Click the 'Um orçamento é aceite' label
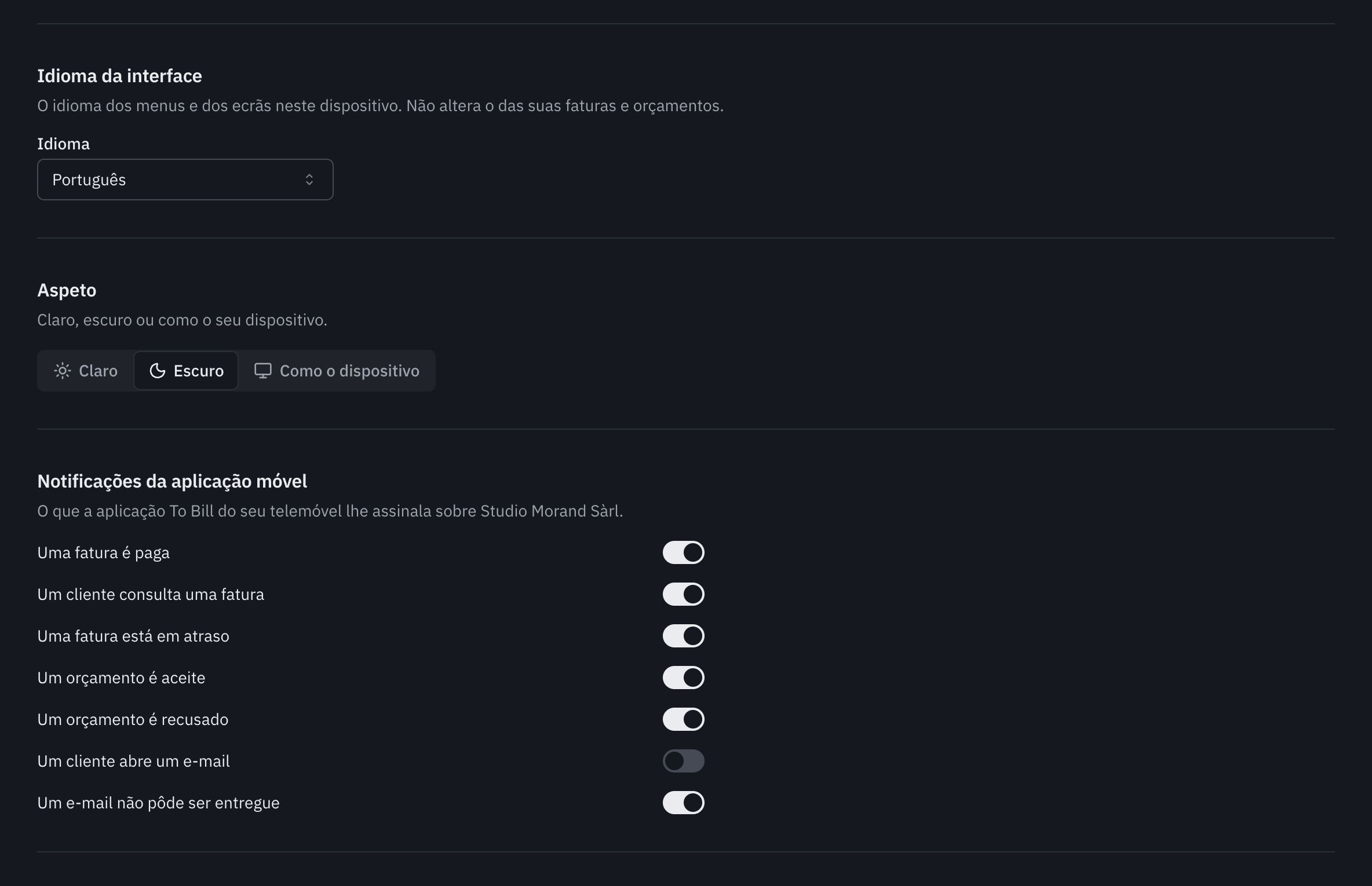This screenshot has width=1372, height=886. click(x=121, y=678)
